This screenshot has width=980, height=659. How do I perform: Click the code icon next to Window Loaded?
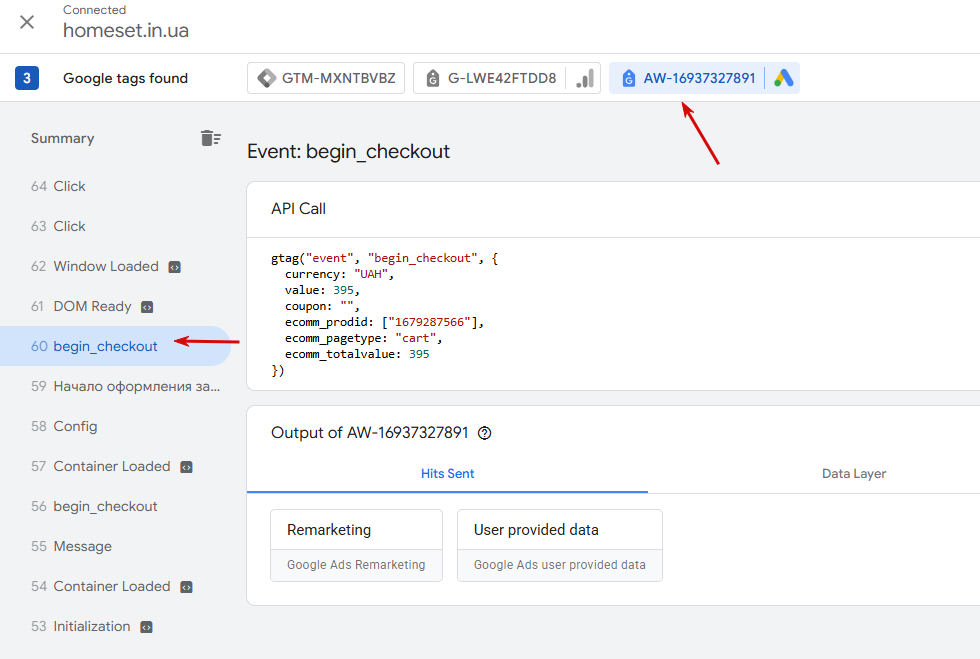coord(175,267)
